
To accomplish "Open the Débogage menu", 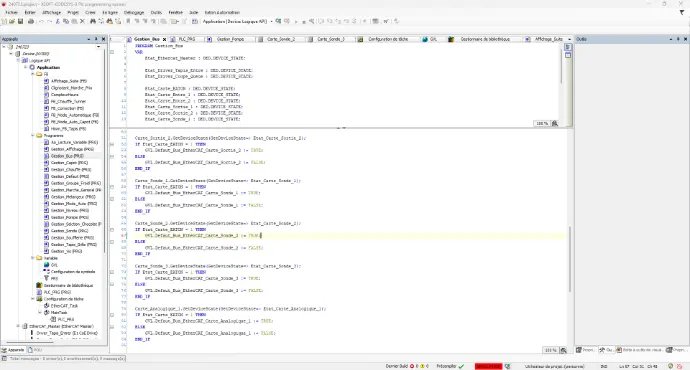I will (x=134, y=12).
